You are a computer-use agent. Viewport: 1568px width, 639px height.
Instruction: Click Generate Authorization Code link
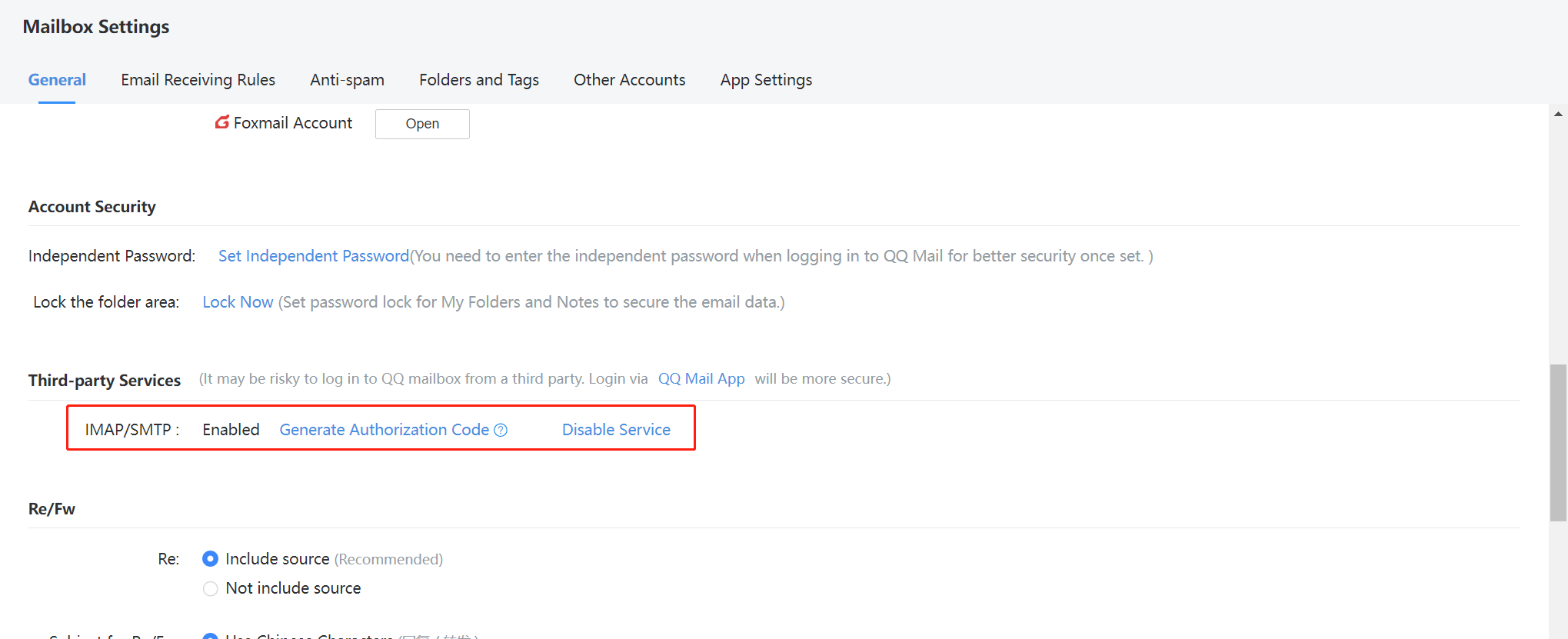384,430
